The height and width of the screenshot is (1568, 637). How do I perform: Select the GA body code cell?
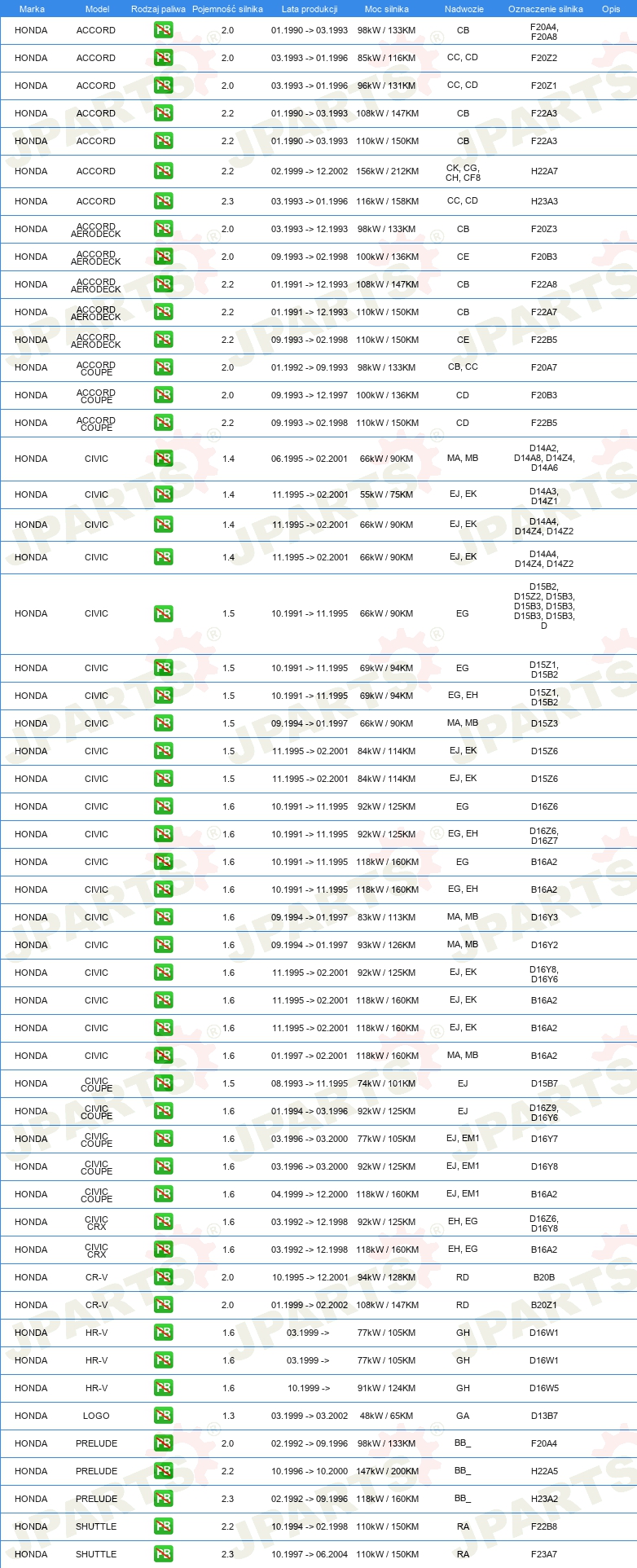click(x=463, y=1416)
